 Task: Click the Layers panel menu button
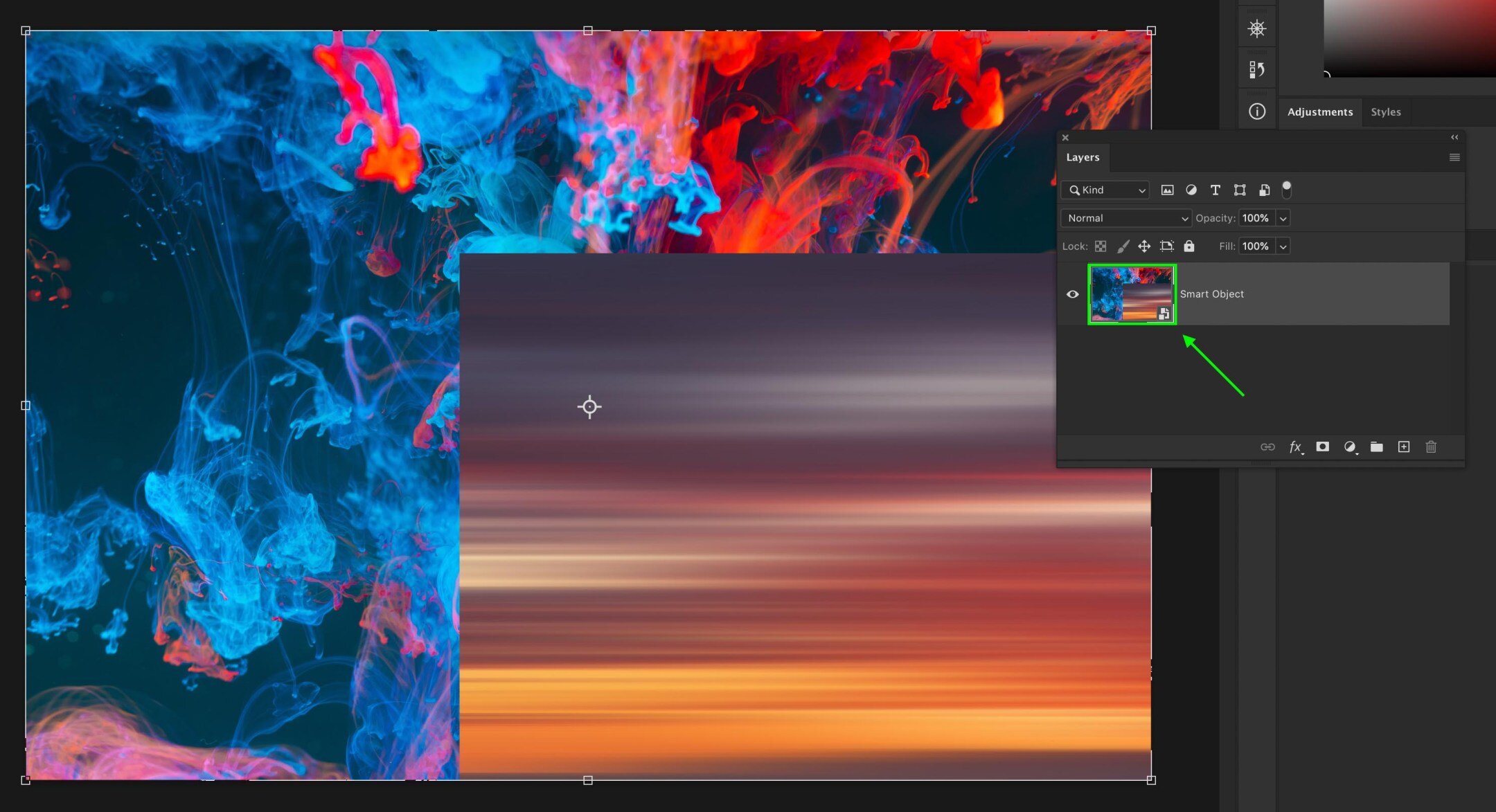(x=1455, y=157)
